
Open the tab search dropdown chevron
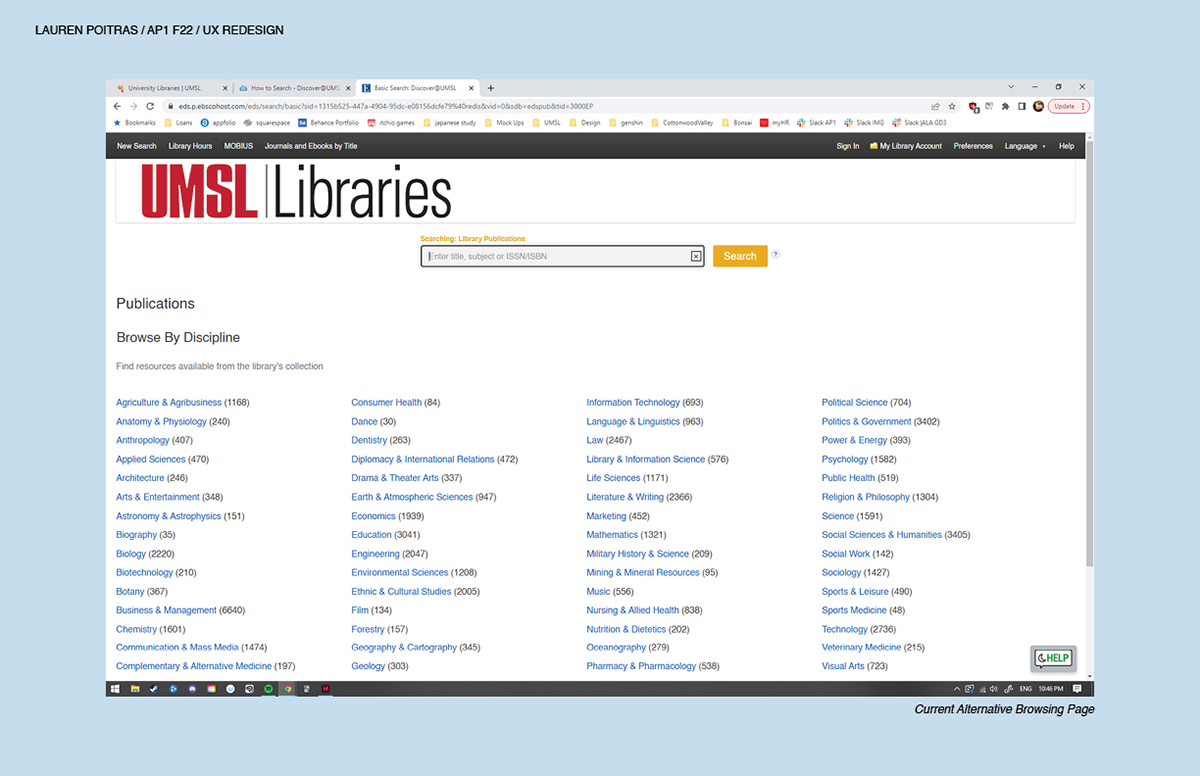click(1011, 87)
